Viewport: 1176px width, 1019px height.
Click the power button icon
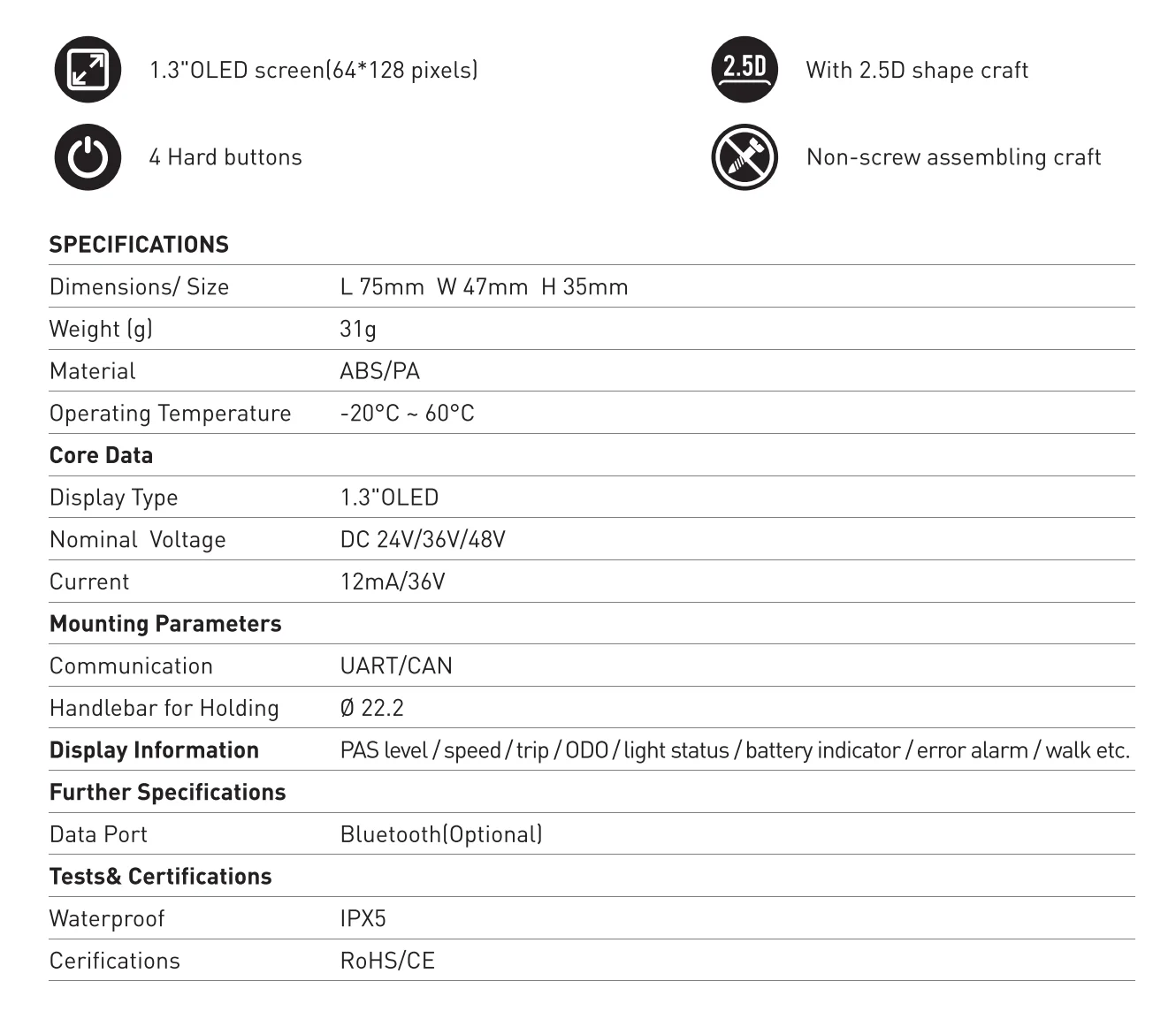point(88,157)
